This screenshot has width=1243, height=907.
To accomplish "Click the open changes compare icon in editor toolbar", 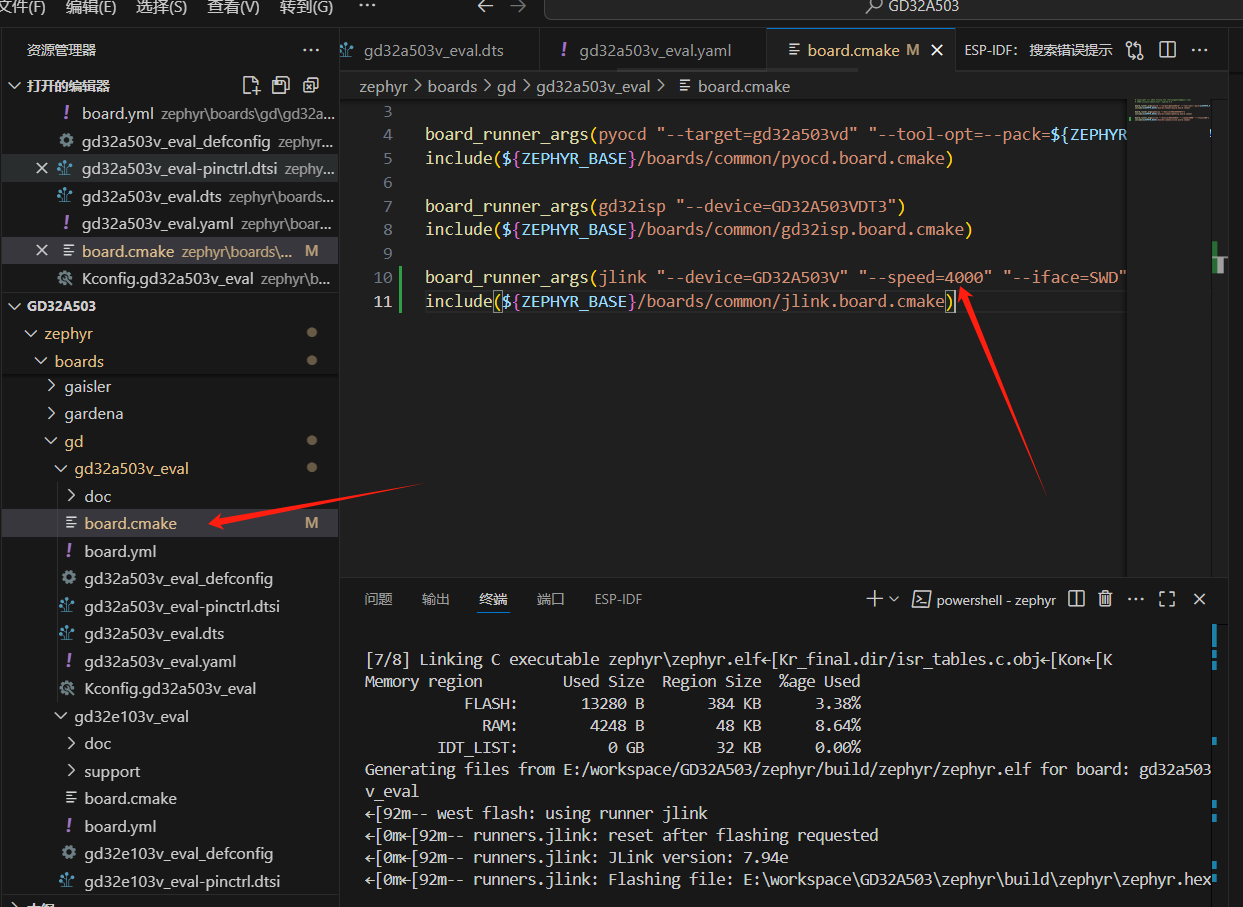I will click(1134, 50).
